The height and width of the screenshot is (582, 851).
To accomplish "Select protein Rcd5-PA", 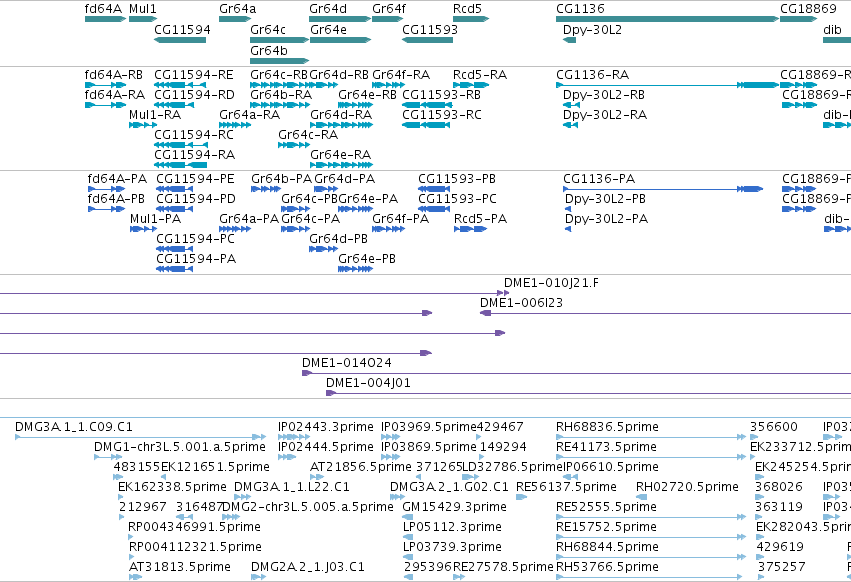I will (x=471, y=229).
